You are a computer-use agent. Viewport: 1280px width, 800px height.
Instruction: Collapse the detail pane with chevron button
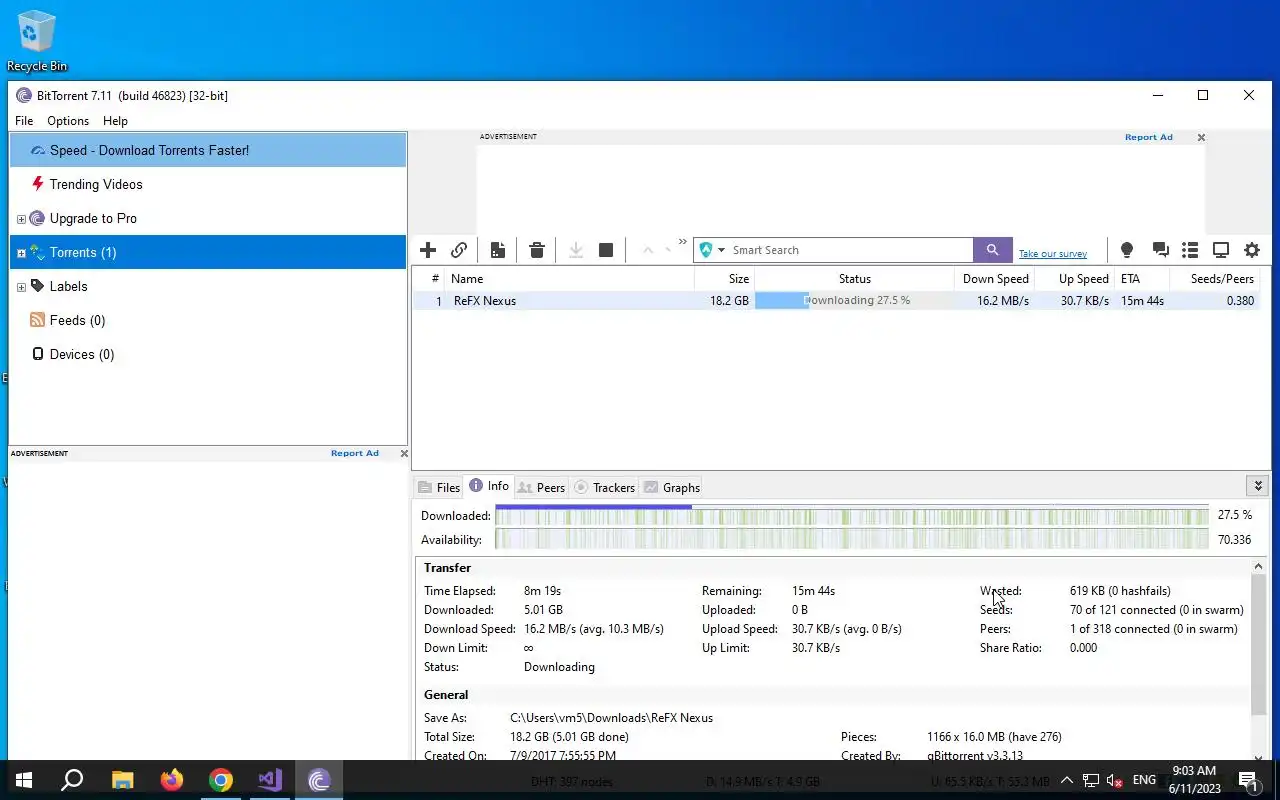click(x=1258, y=486)
